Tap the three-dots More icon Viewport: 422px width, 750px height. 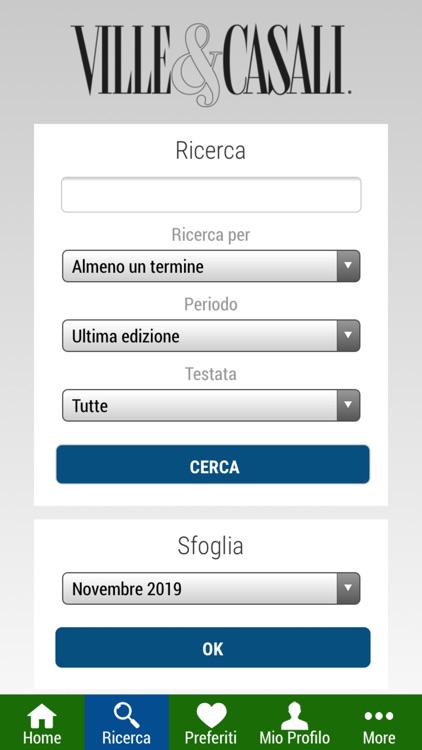pos(379,716)
